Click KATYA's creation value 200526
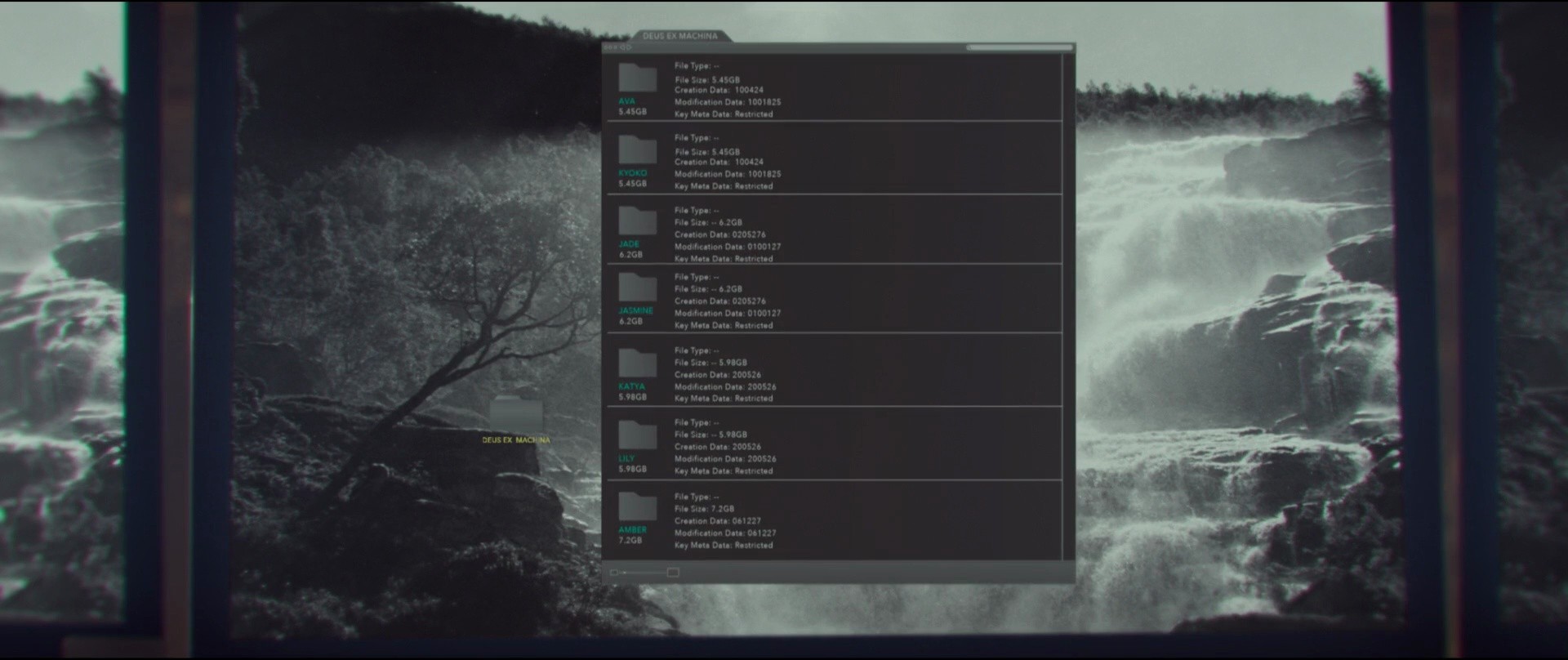The width and height of the screenshot is (1568, 660). [x=746, y=375]
